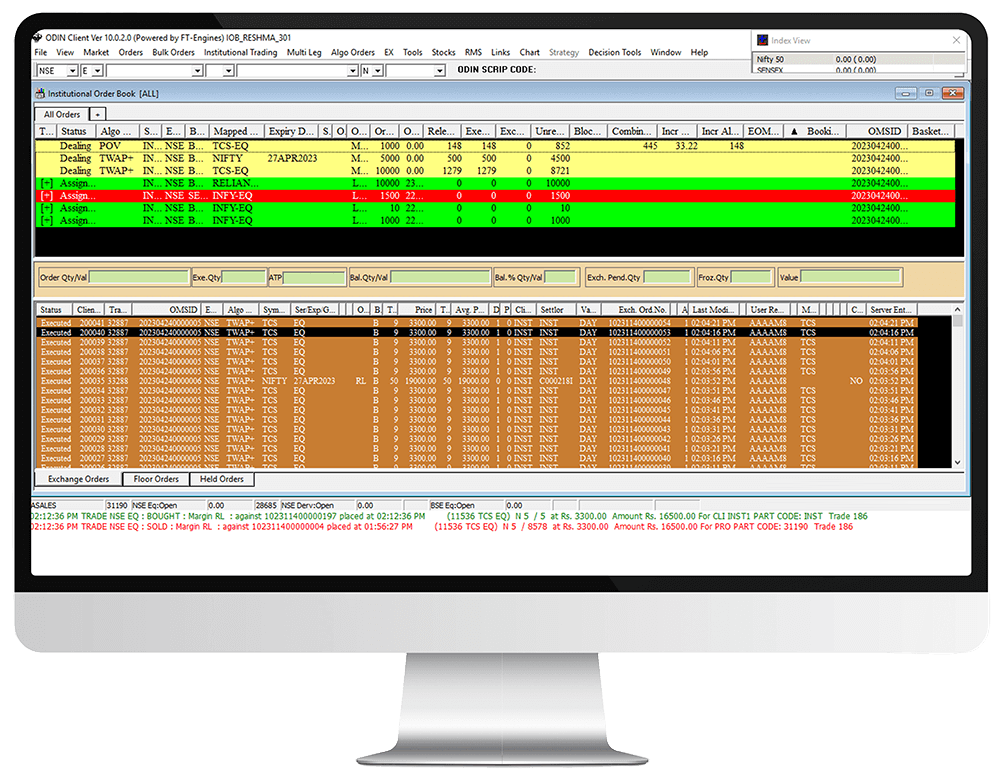The image size is (1000, 782).
Task: Click the Order Qty/Val field
Action: pyautogui.click(x=139, y=277)
